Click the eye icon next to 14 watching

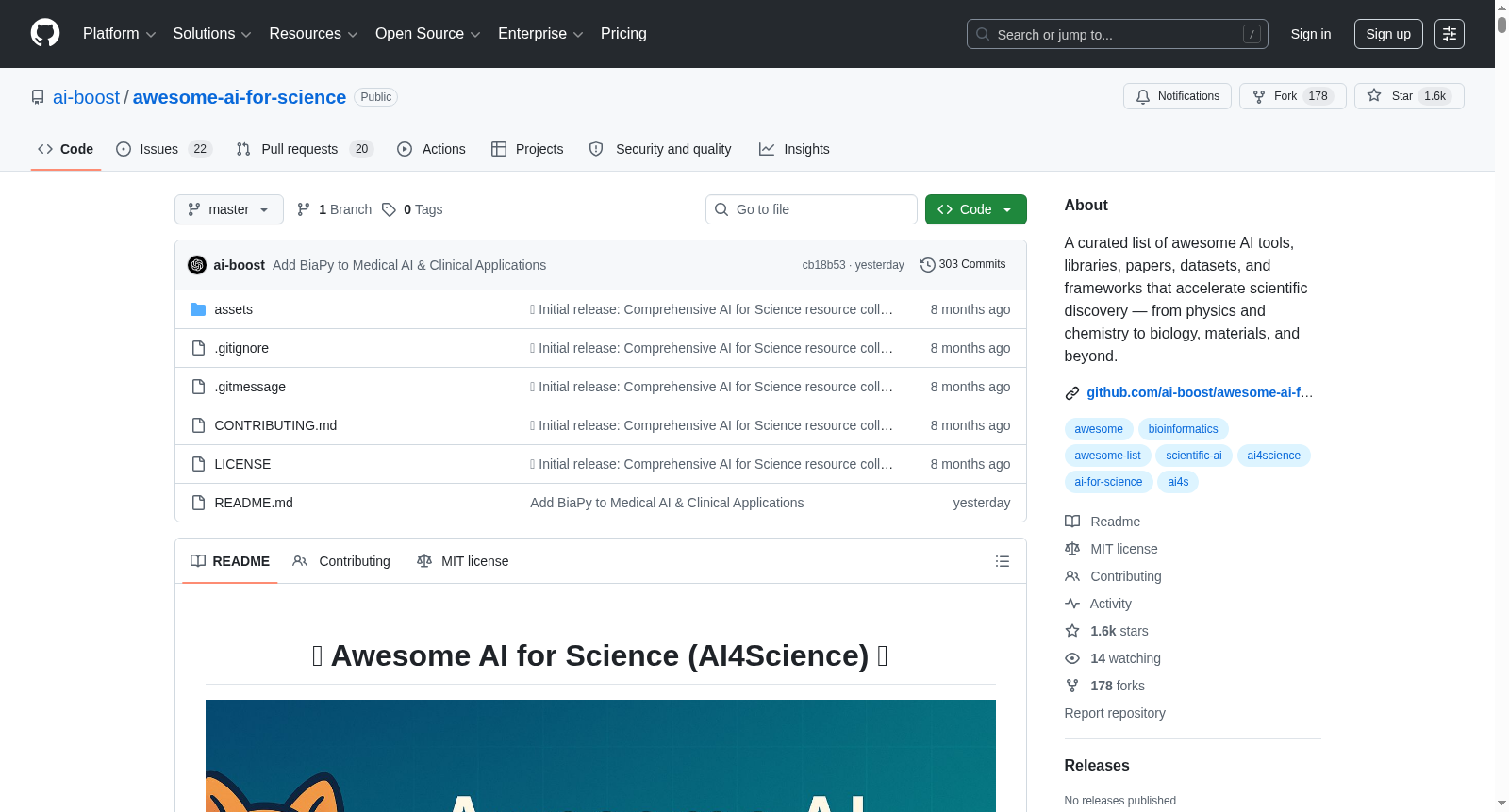1072,658
